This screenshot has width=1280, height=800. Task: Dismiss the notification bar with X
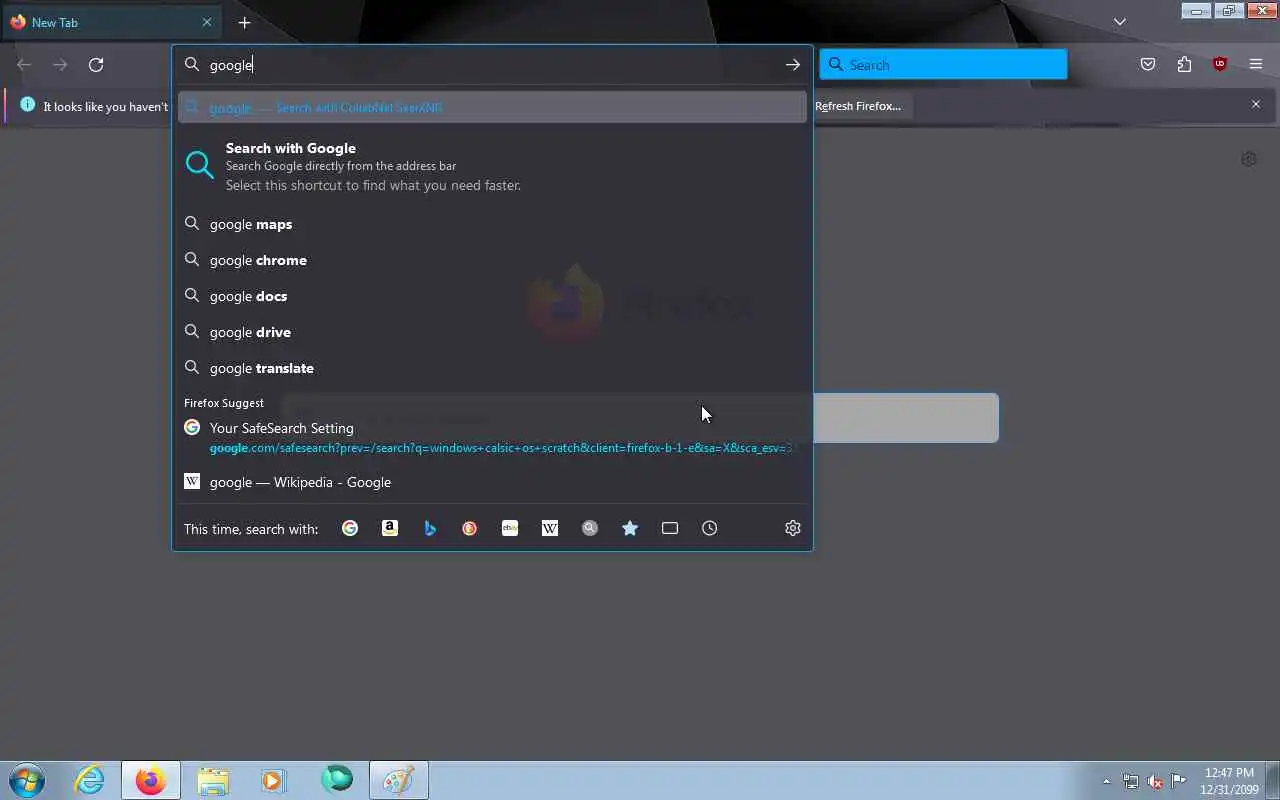click(1256, 104)
